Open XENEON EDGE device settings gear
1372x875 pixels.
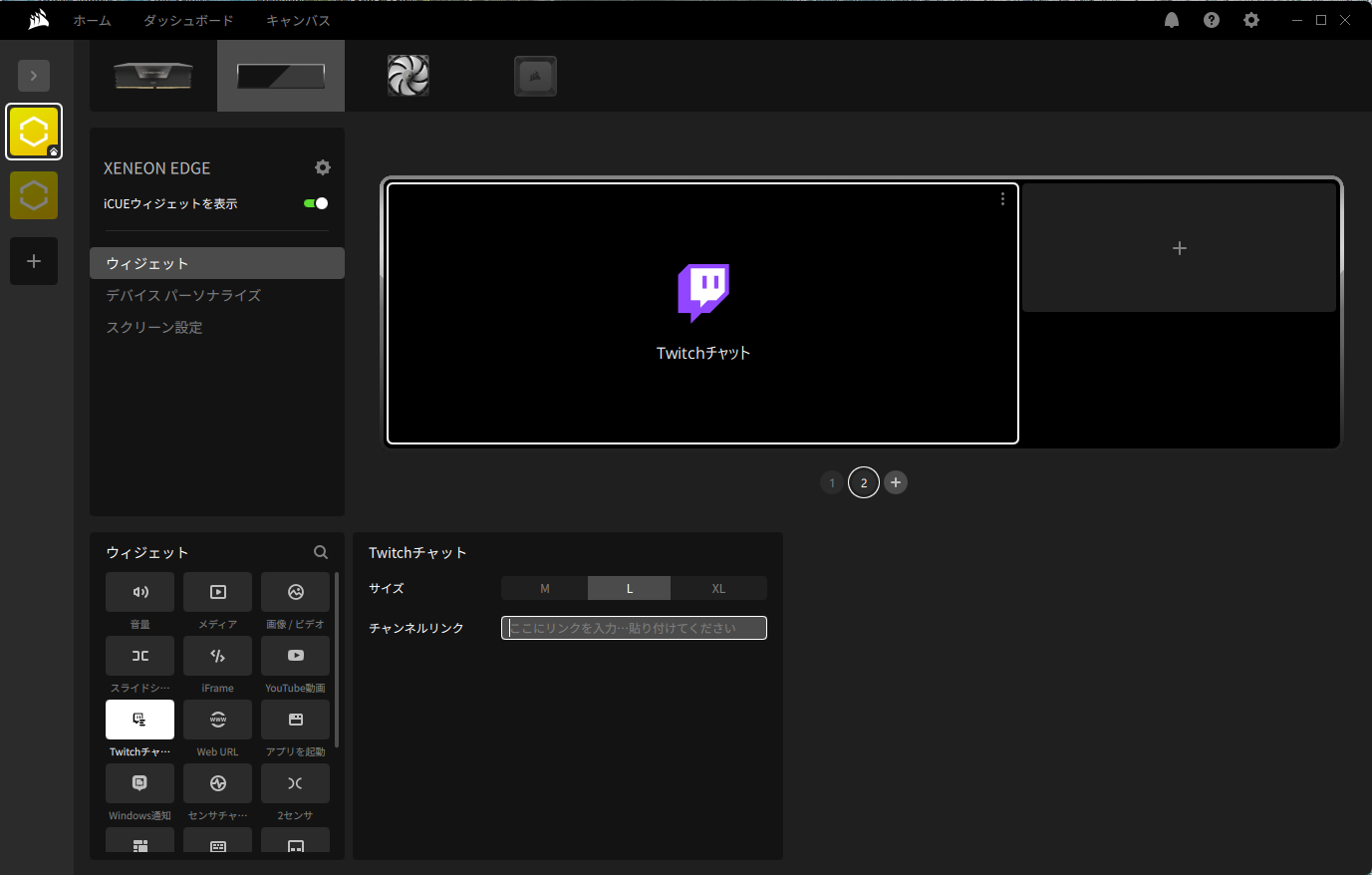[x=323, y=167]
